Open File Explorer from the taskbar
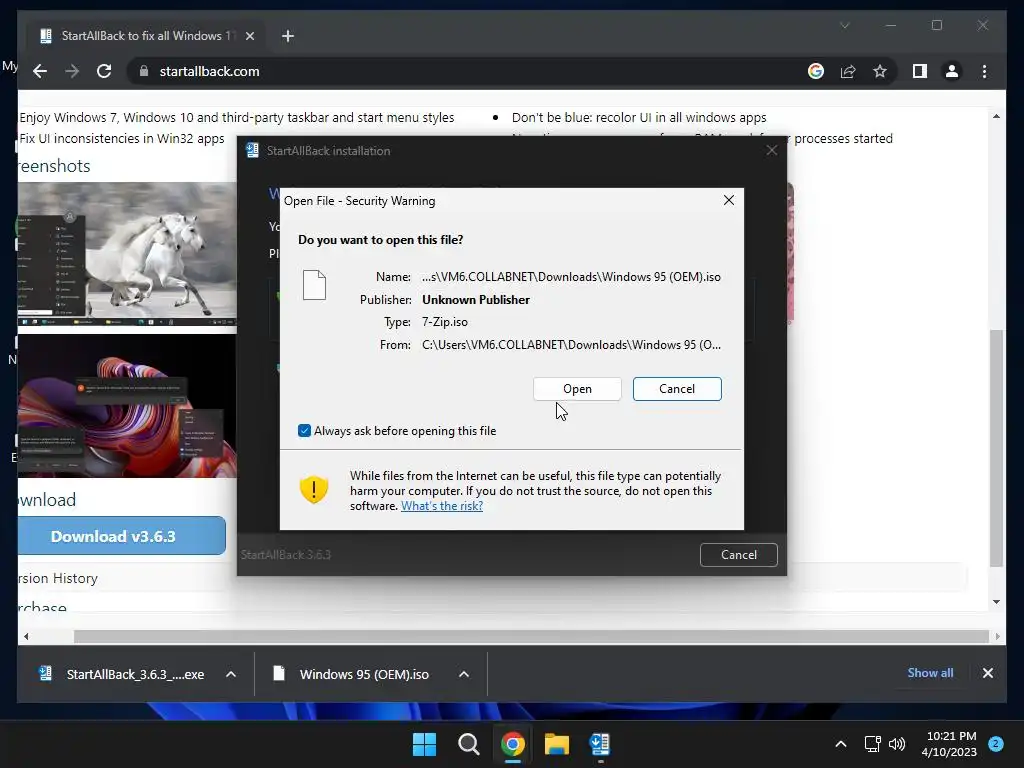Image resolution: width=1024 pixels, height=768 pixels. [x=557, y=744]
